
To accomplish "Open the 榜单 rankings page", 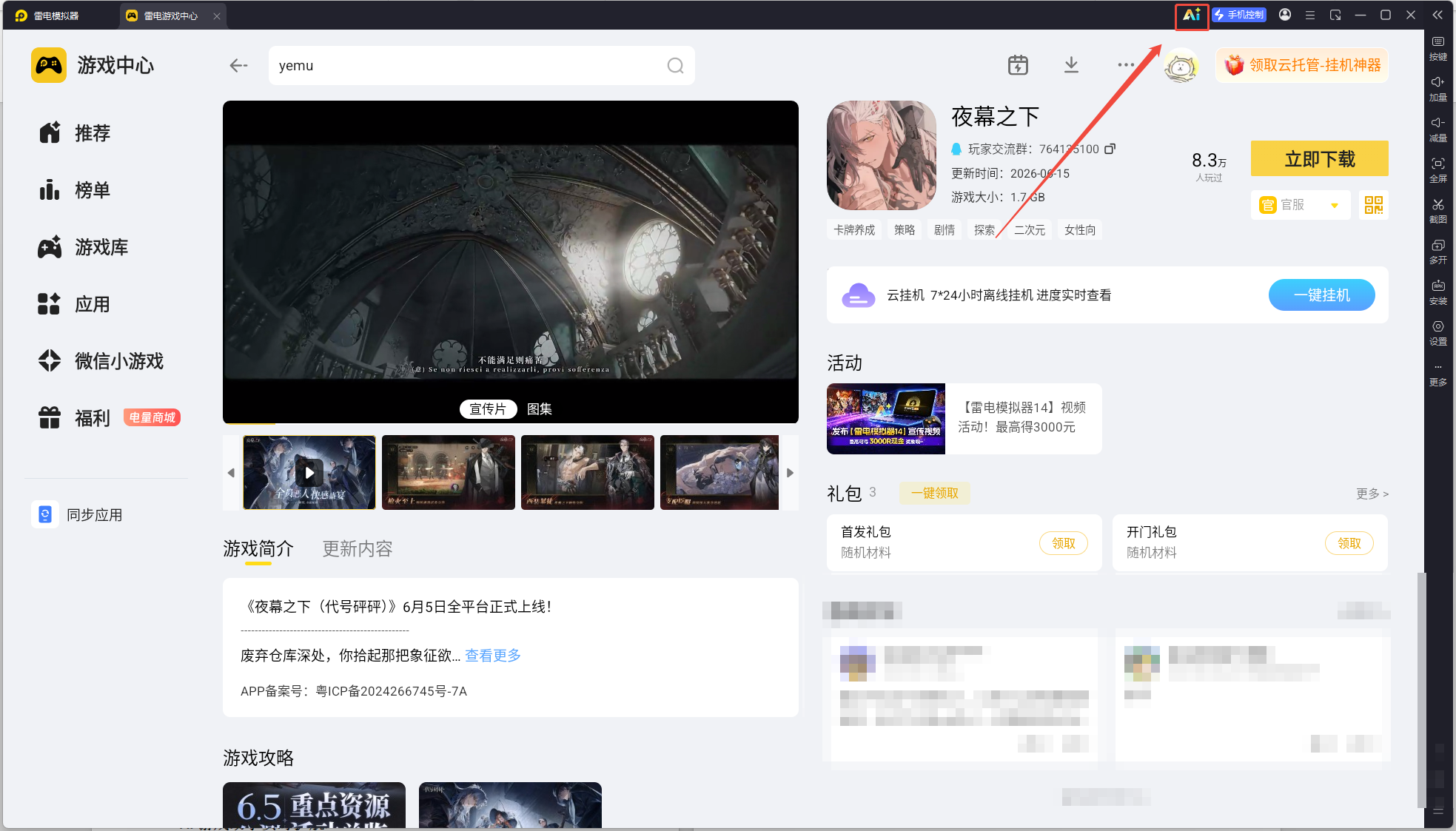I will 74,190.
